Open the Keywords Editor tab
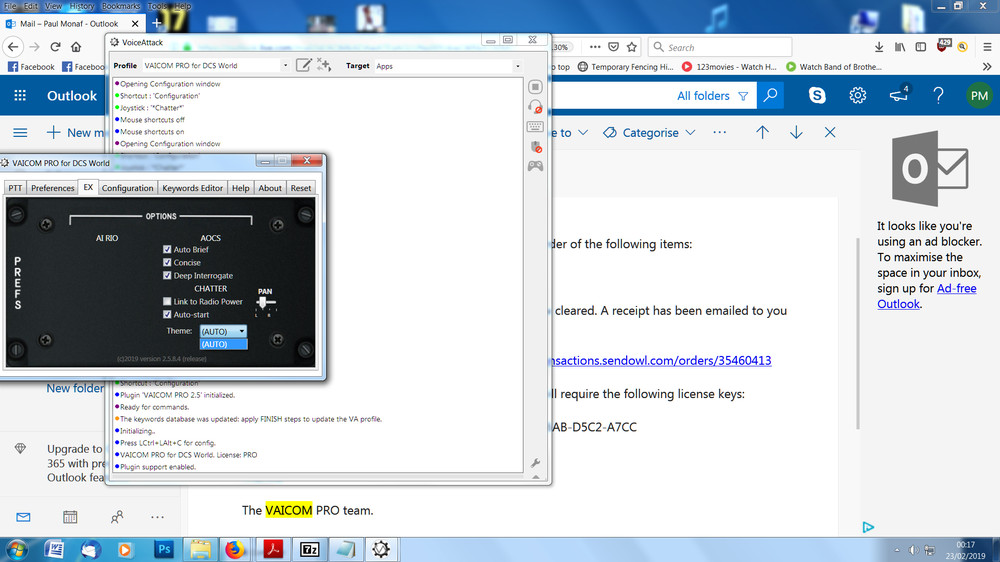 tap(193, 188)
